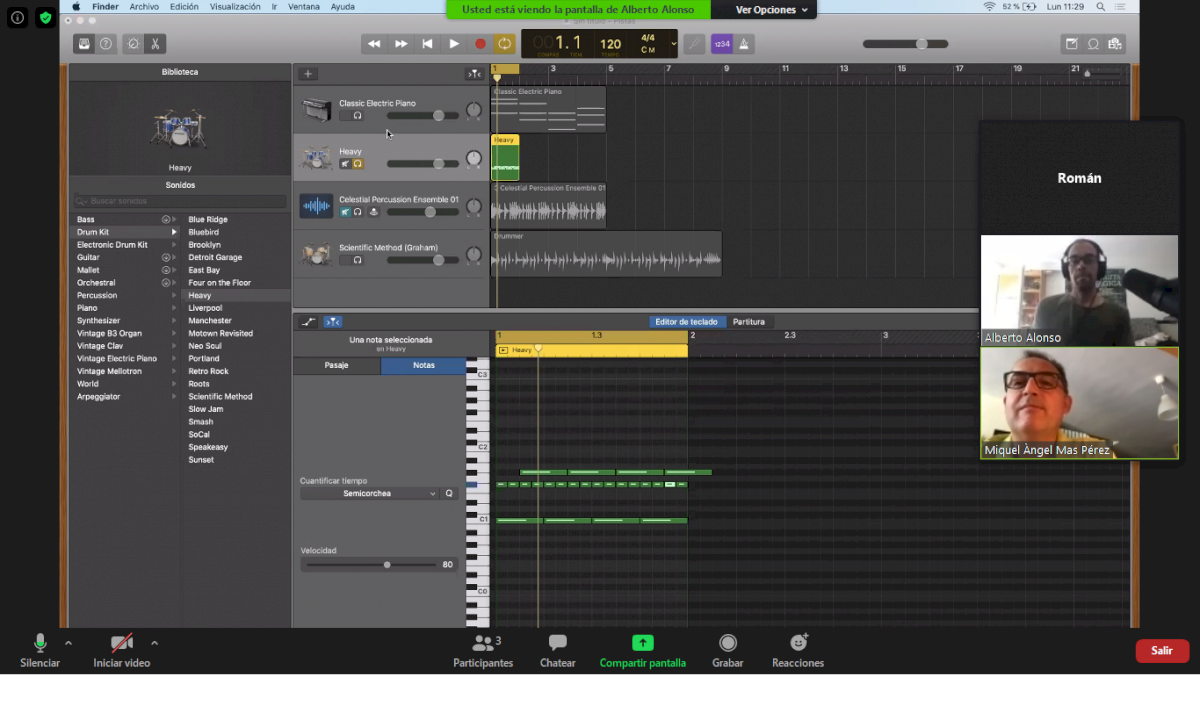This screenshot has height=706, width=1200.
Task: Switch to the Partitura tab
Action: [748, 322]
